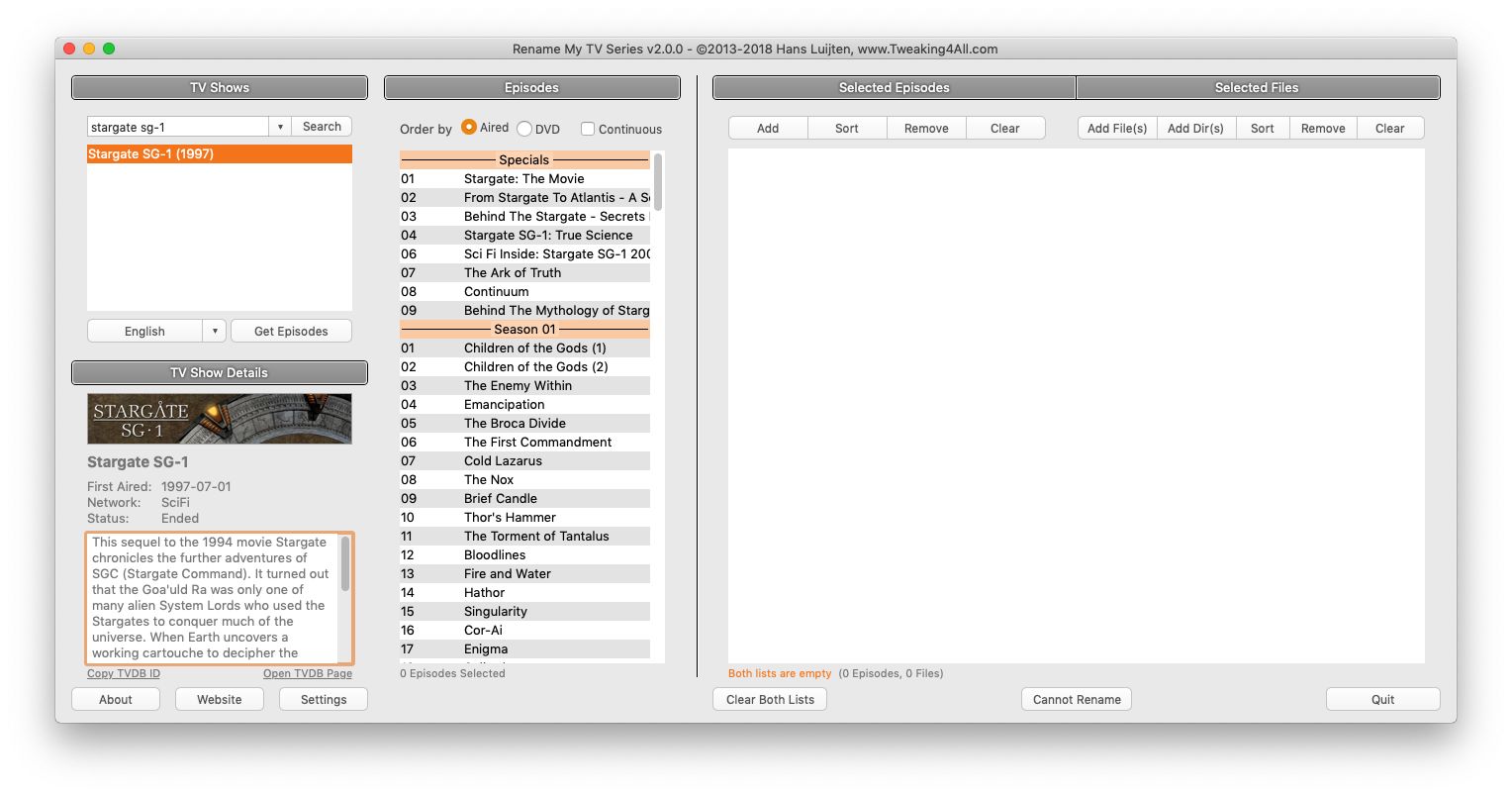Select Stargate SG-1 (1997) in results
The width and height of the screenshot is (1512, 796).
(x=220, y=154)
